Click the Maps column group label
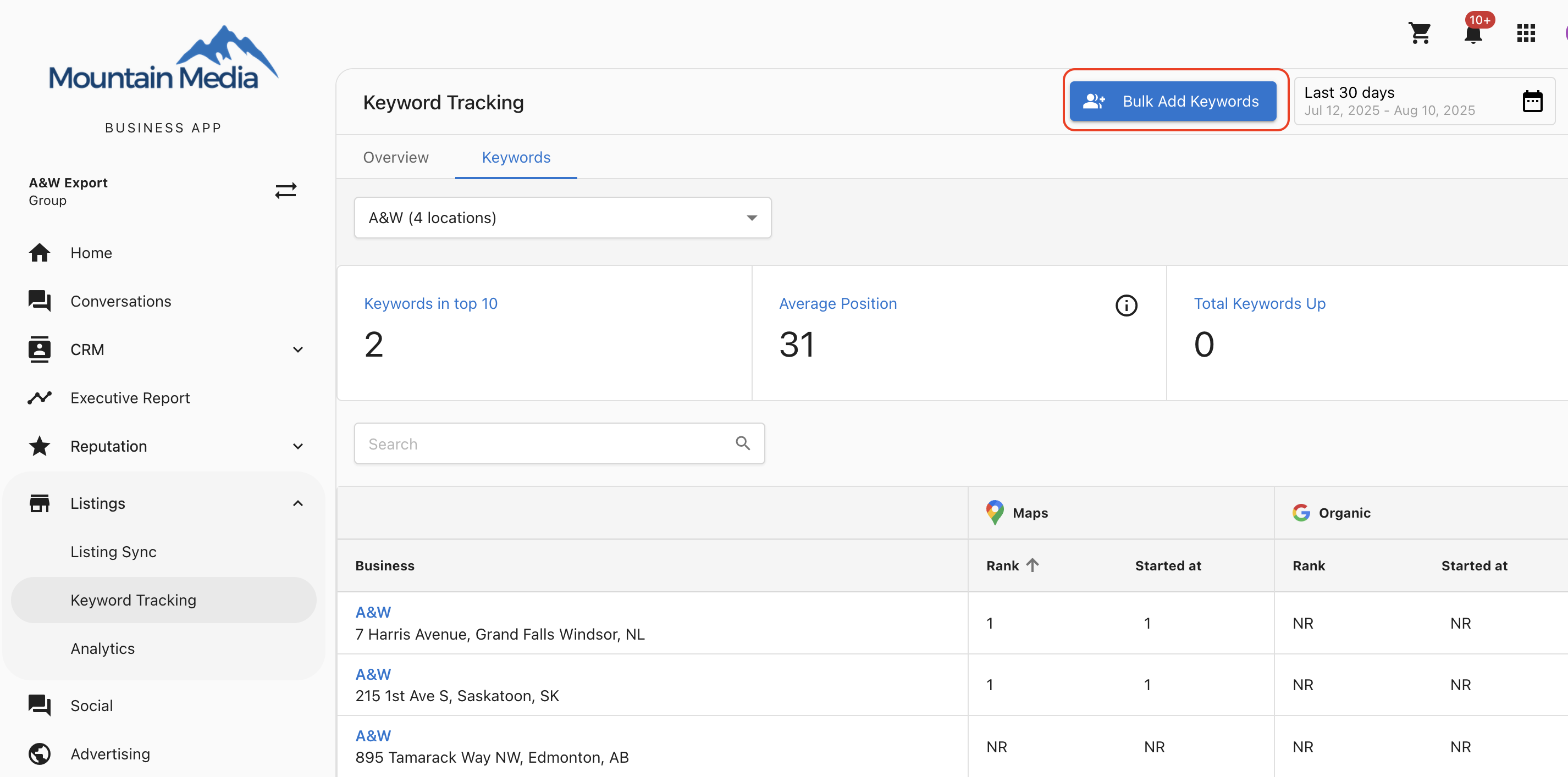Image resolution: width=1568 pixels, height=777 pixels. (1030, 513)
